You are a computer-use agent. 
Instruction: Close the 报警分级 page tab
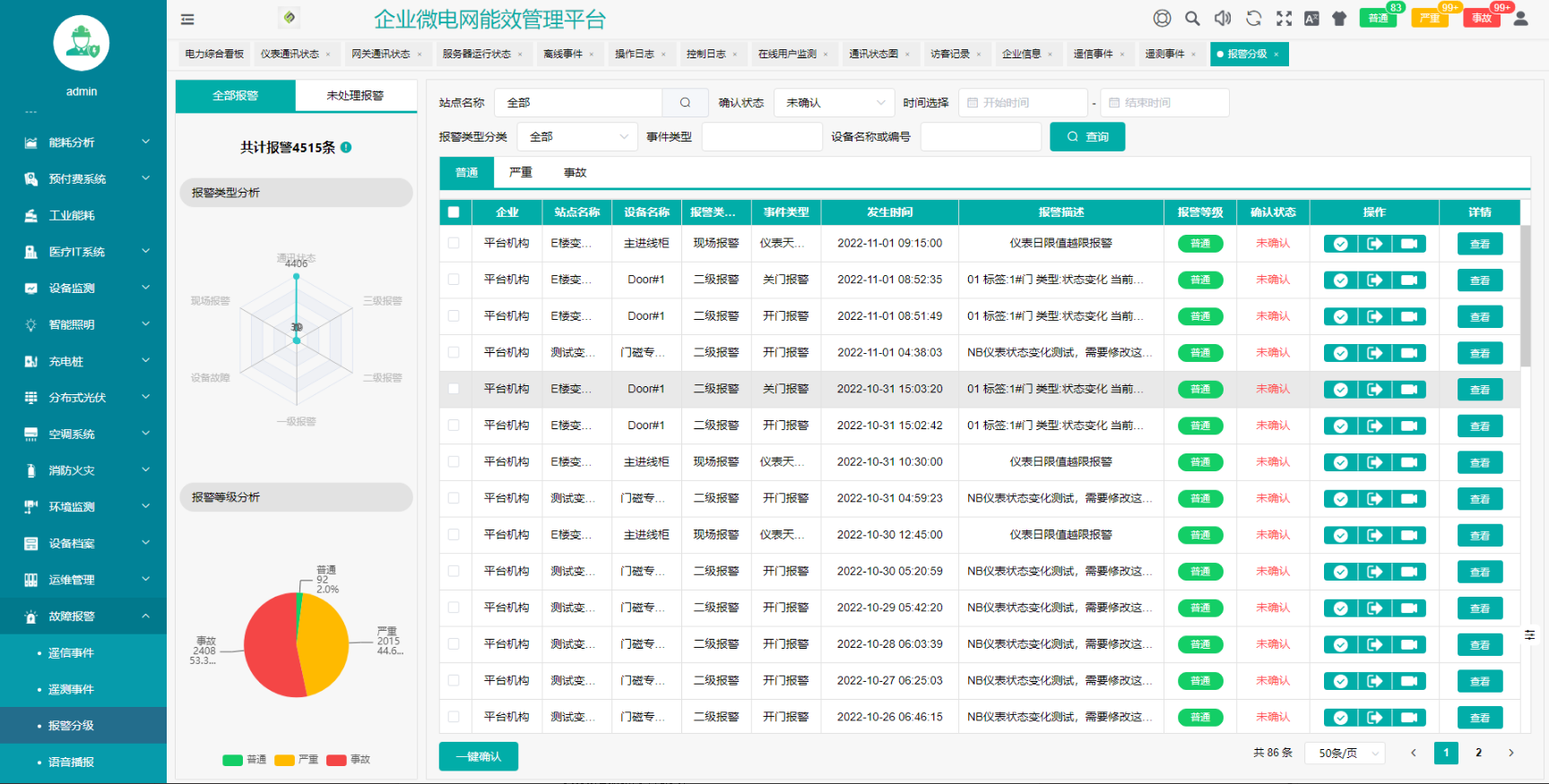coord(1276,55)
